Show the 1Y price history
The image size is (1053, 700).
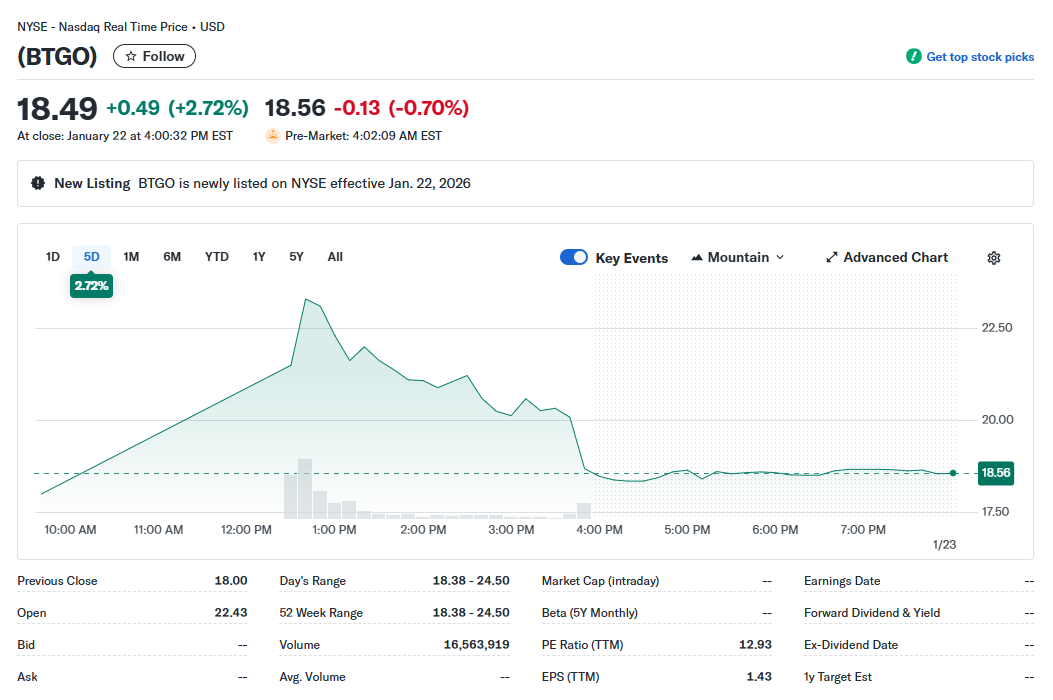pos(259,257)
